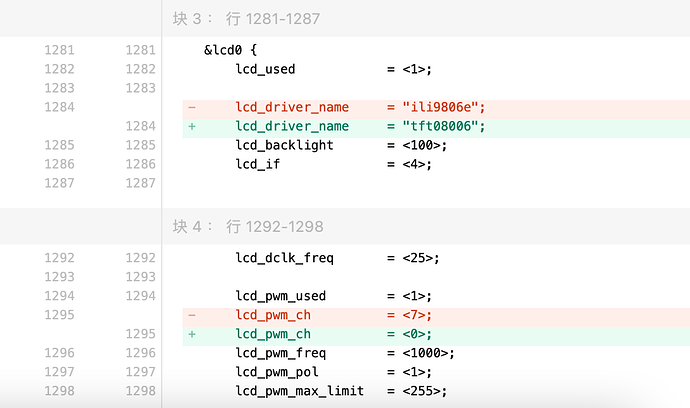Click the added "tft08006" string value
Image resolution: width=690 pixels, height=408 pixels.
tap(440, 126)
